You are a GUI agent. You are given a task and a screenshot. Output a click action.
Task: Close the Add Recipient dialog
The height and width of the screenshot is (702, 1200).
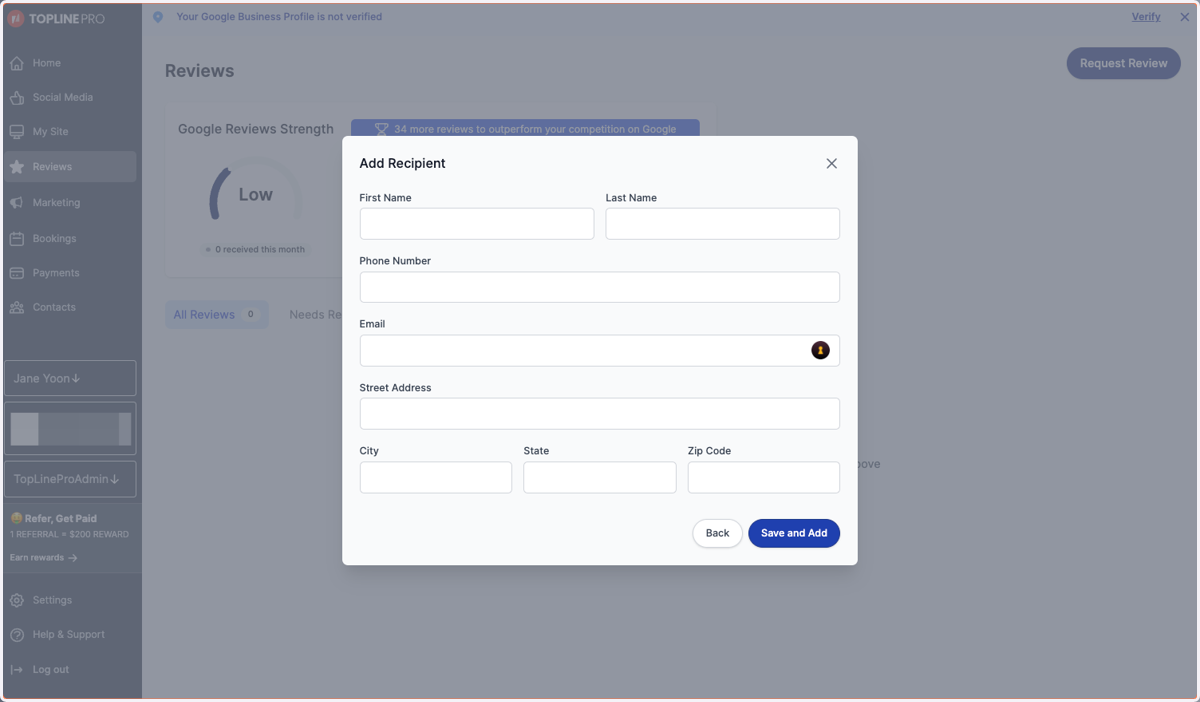tap(831, 163)
